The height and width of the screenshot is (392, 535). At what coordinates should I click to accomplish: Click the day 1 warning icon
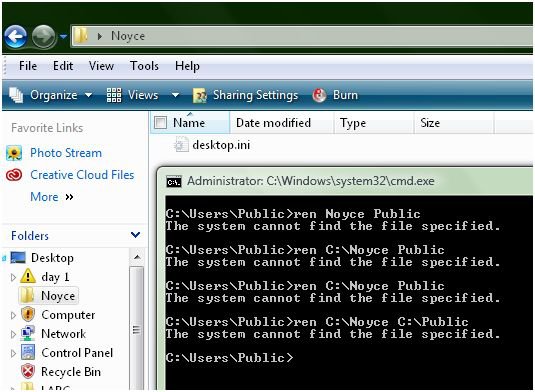[28, 276]
